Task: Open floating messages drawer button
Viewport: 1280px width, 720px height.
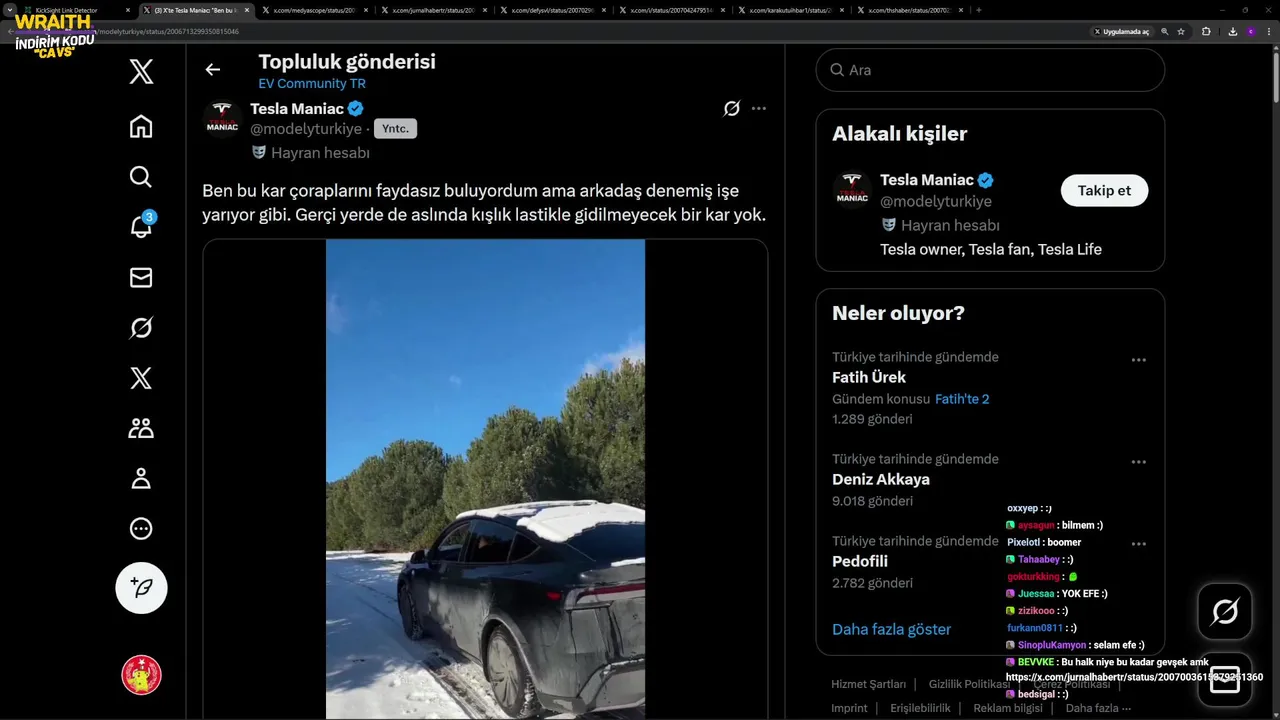Action: [1225, 679]
